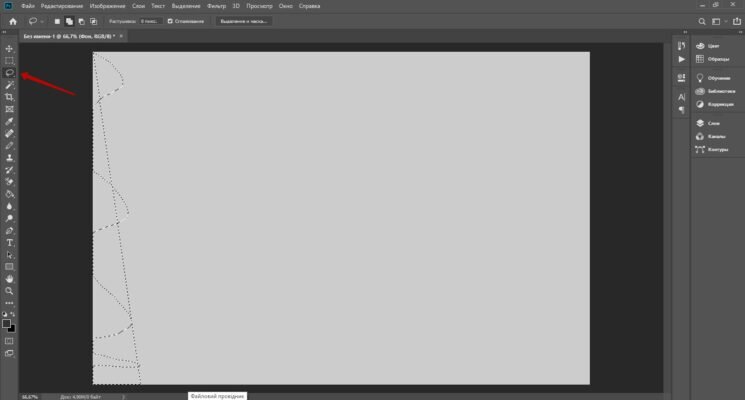Select the Brush tool
The image size is (745, 400).
pos(9,146)
